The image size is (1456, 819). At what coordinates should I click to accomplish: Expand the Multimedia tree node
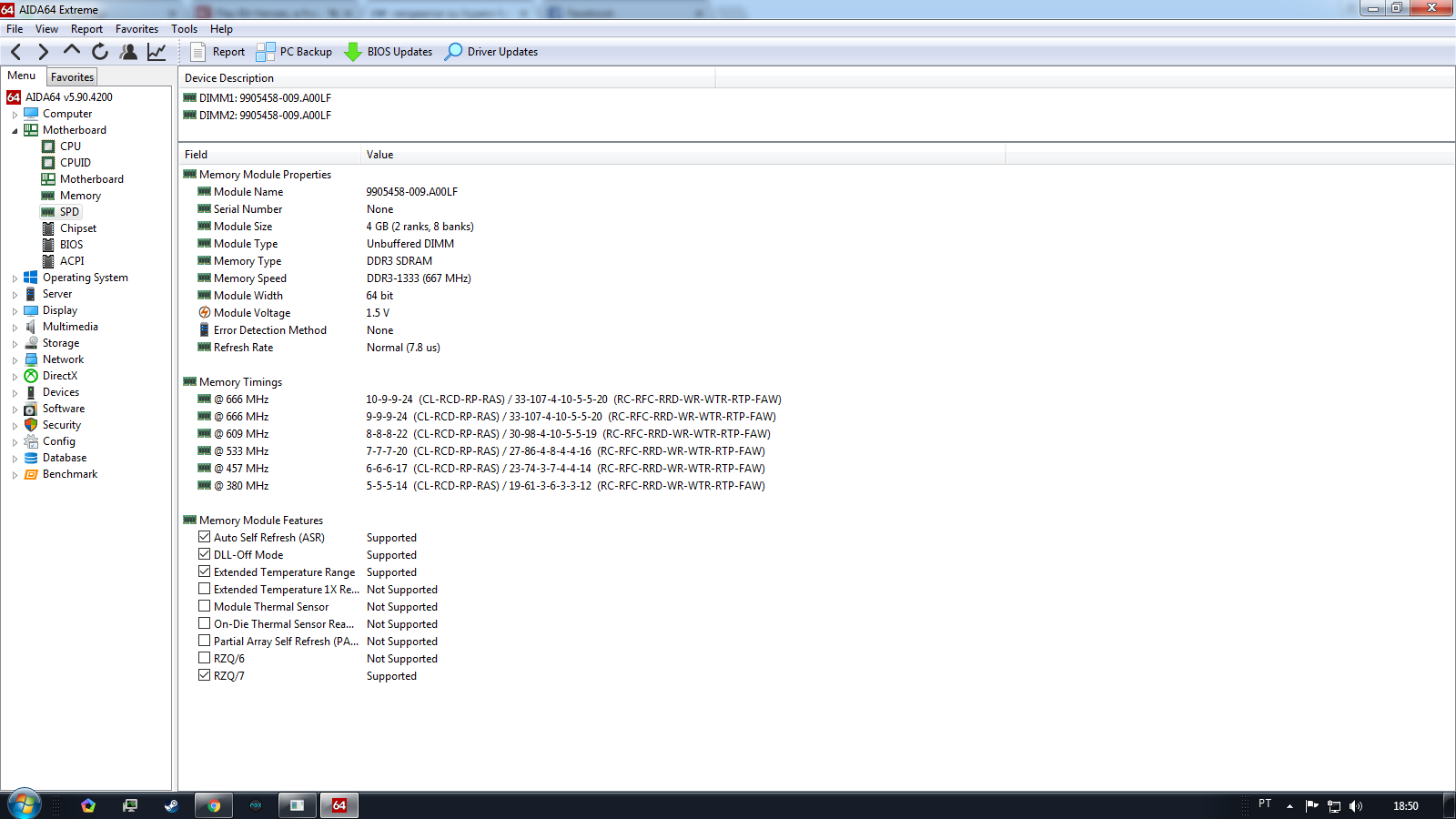(x=15, y=328)
